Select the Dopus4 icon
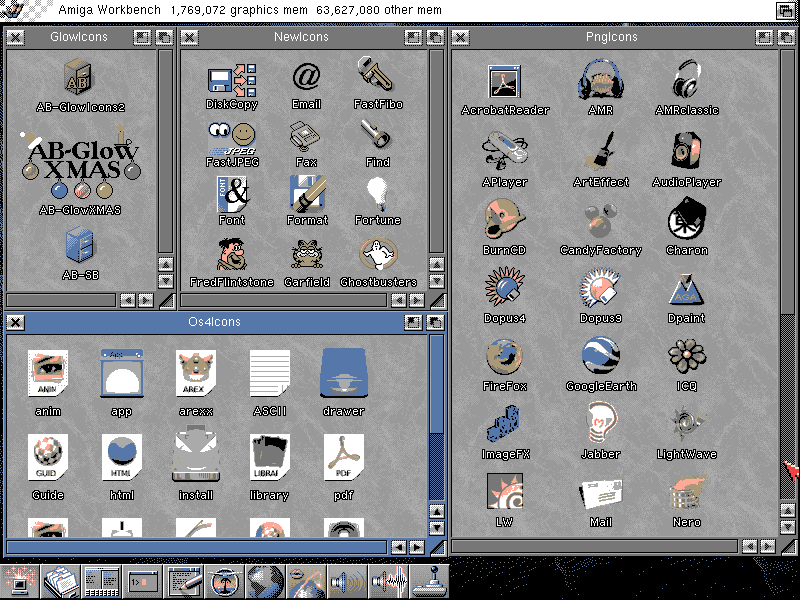 click(x=504, y=287)
